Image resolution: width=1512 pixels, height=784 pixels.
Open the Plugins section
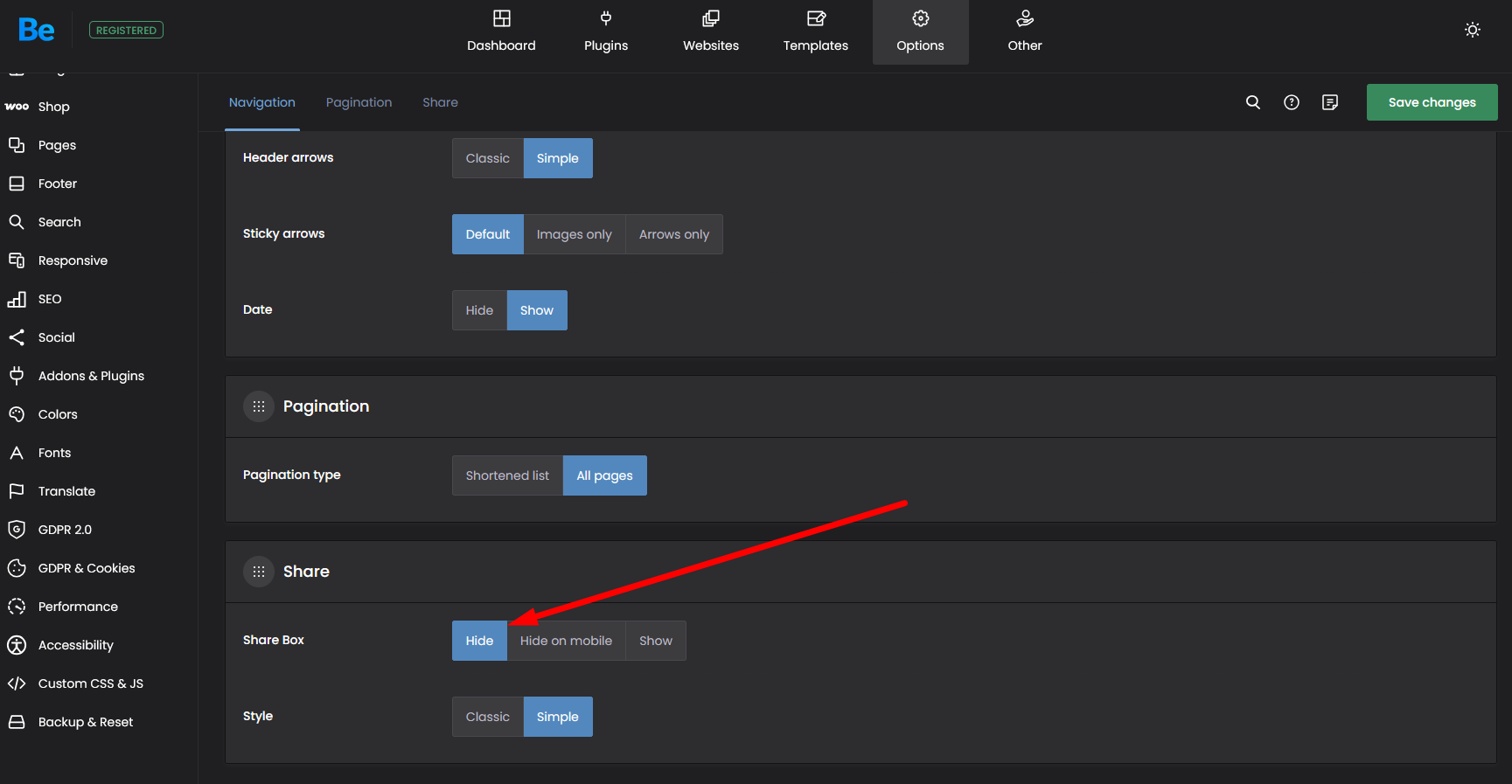point(605,32)
